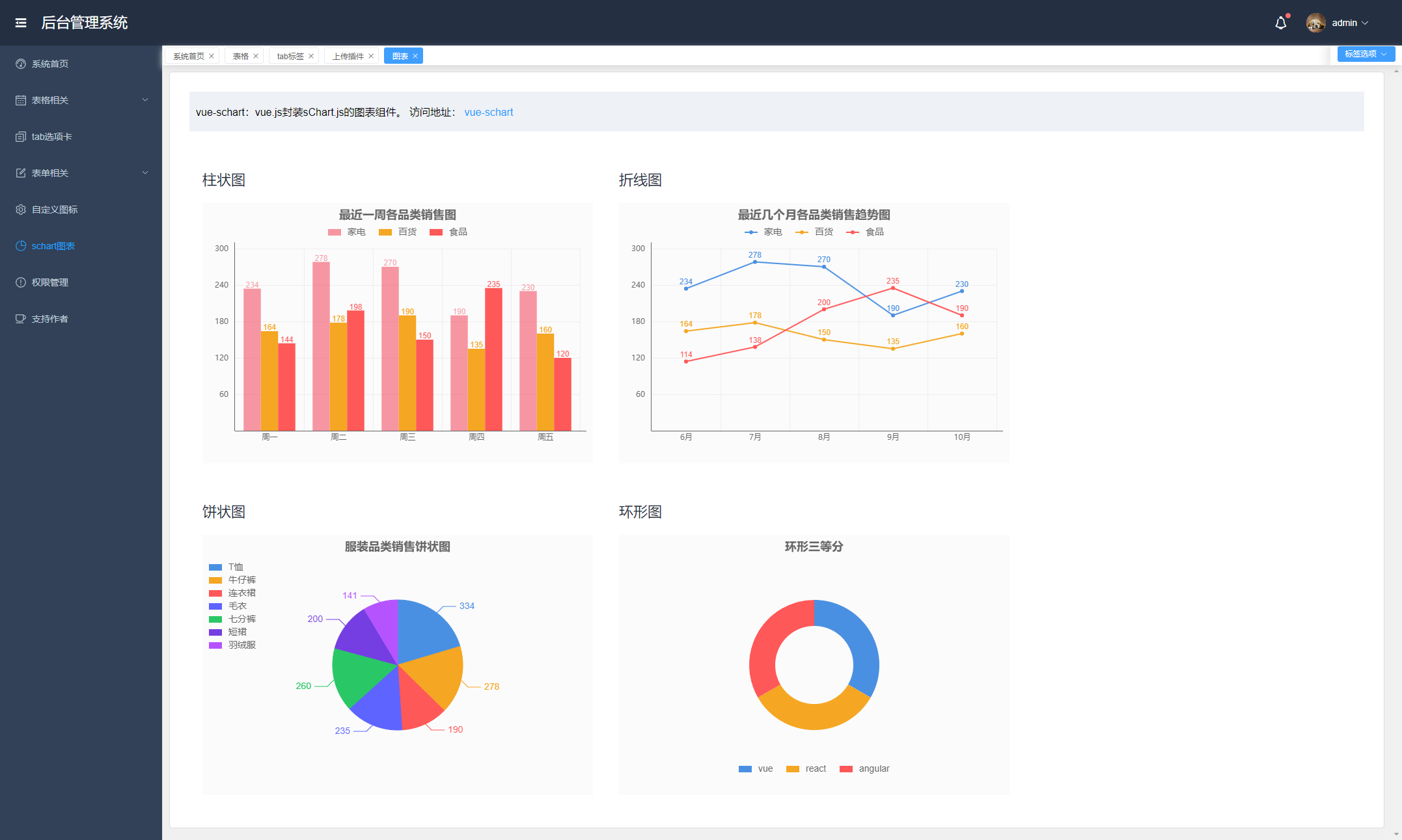The height and width of the screenshot is (840, 1402).
Task: Click the 羽绒服 pie legend swatch
Action: (x=215, y=645)
